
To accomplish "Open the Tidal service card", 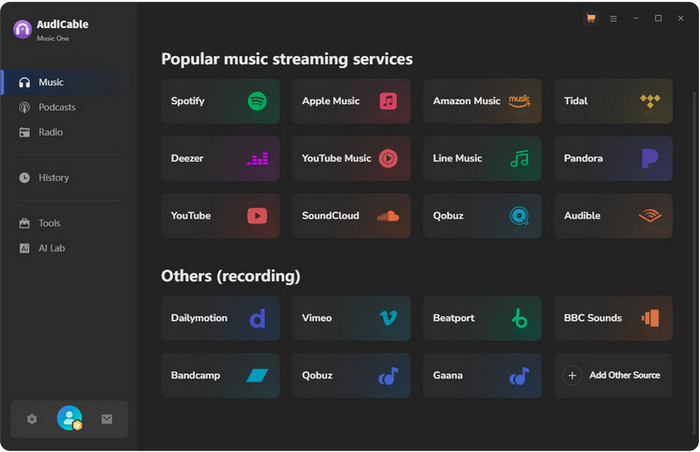I will coord(613,101).
